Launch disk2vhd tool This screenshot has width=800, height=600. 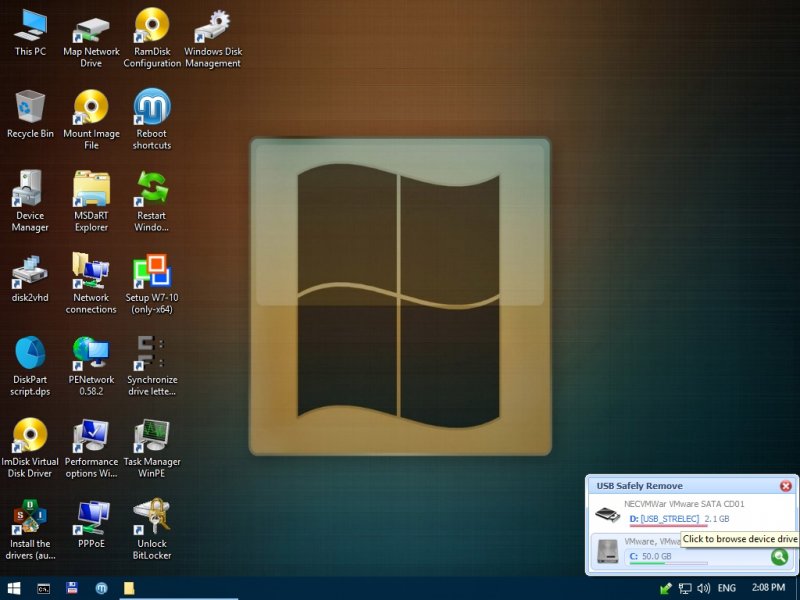coord(30,279)
